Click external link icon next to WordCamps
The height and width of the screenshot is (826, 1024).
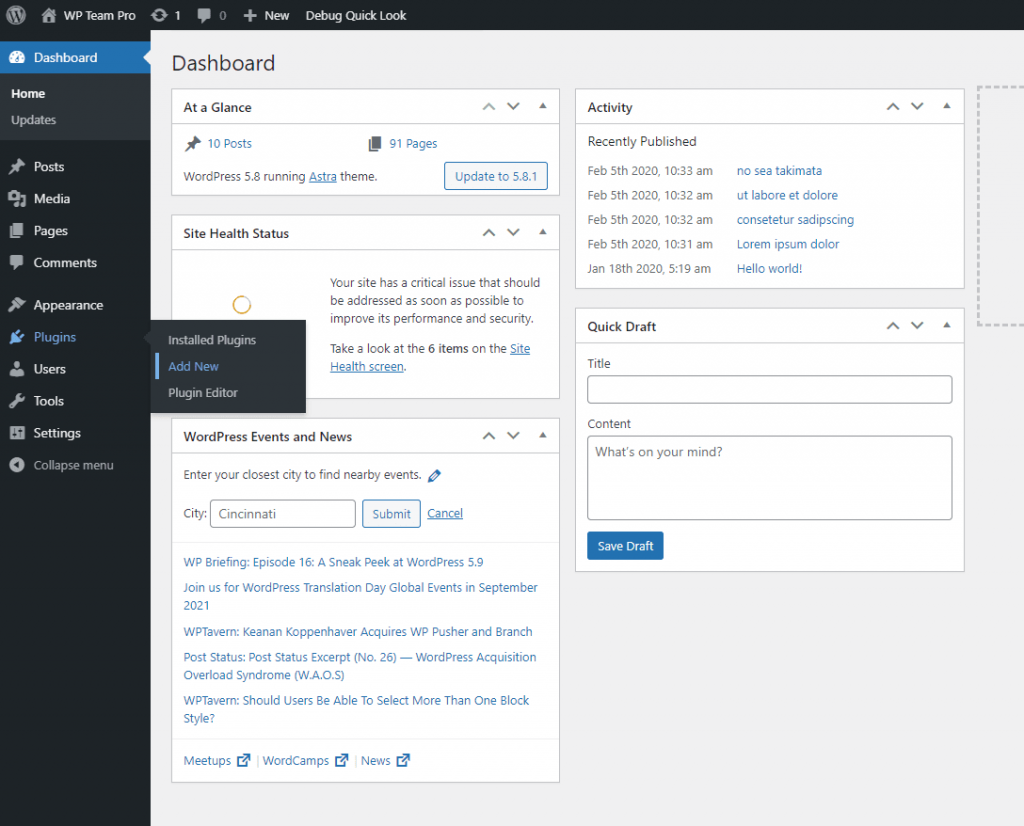point(342,760)
